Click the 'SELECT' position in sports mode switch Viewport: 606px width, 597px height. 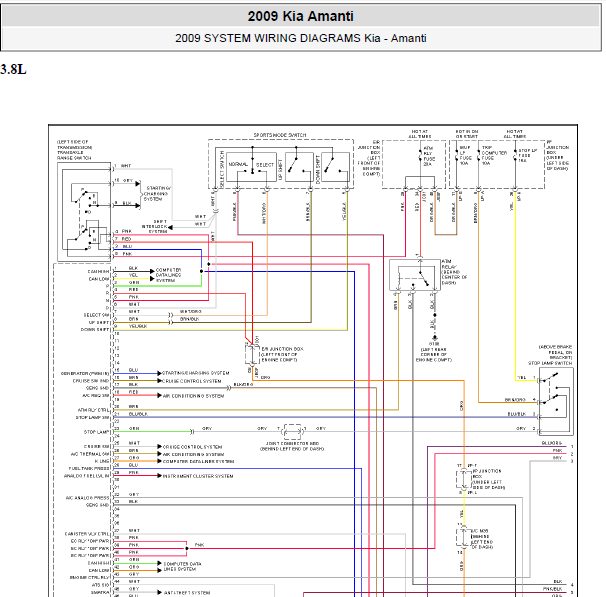(265, 165)
